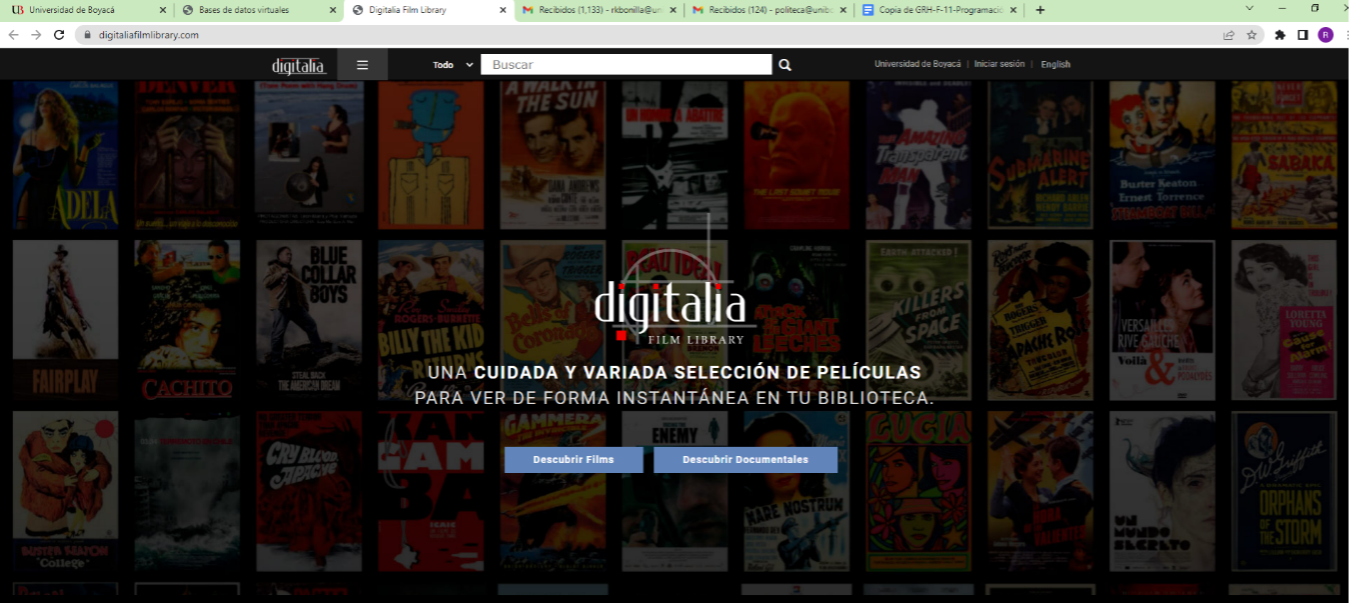Click the Digitalia logo
Screen dimensions: 1353x605
pos(297,63)
